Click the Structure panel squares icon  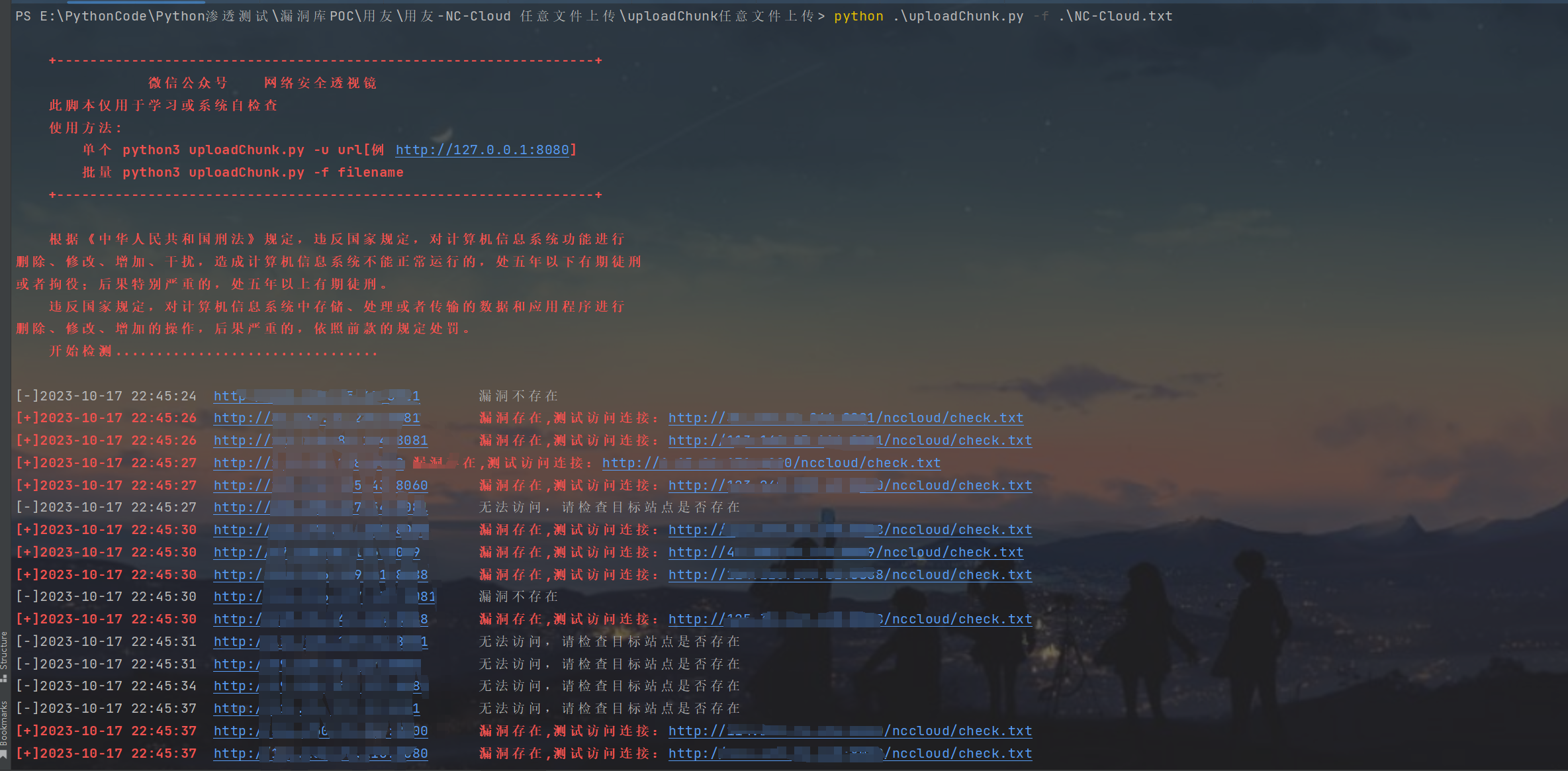[4, 678]
